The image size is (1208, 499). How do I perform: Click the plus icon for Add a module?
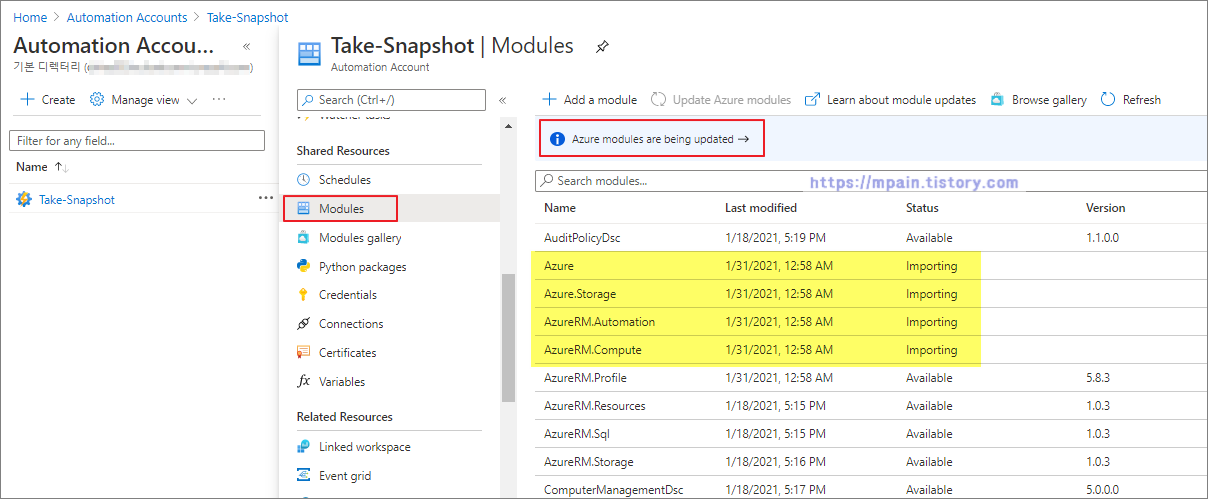point(549,99)
